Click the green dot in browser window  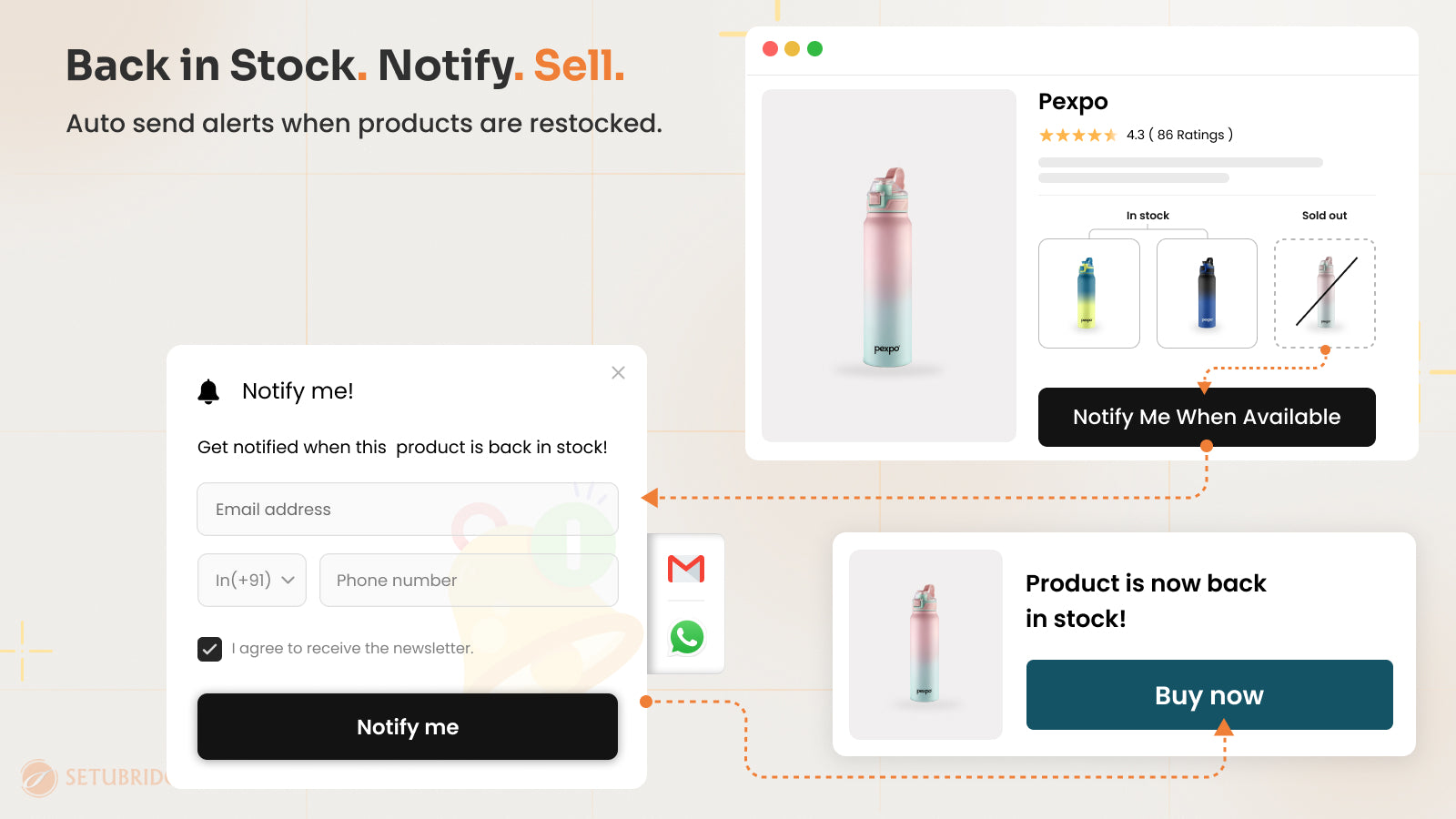[814, 48]
